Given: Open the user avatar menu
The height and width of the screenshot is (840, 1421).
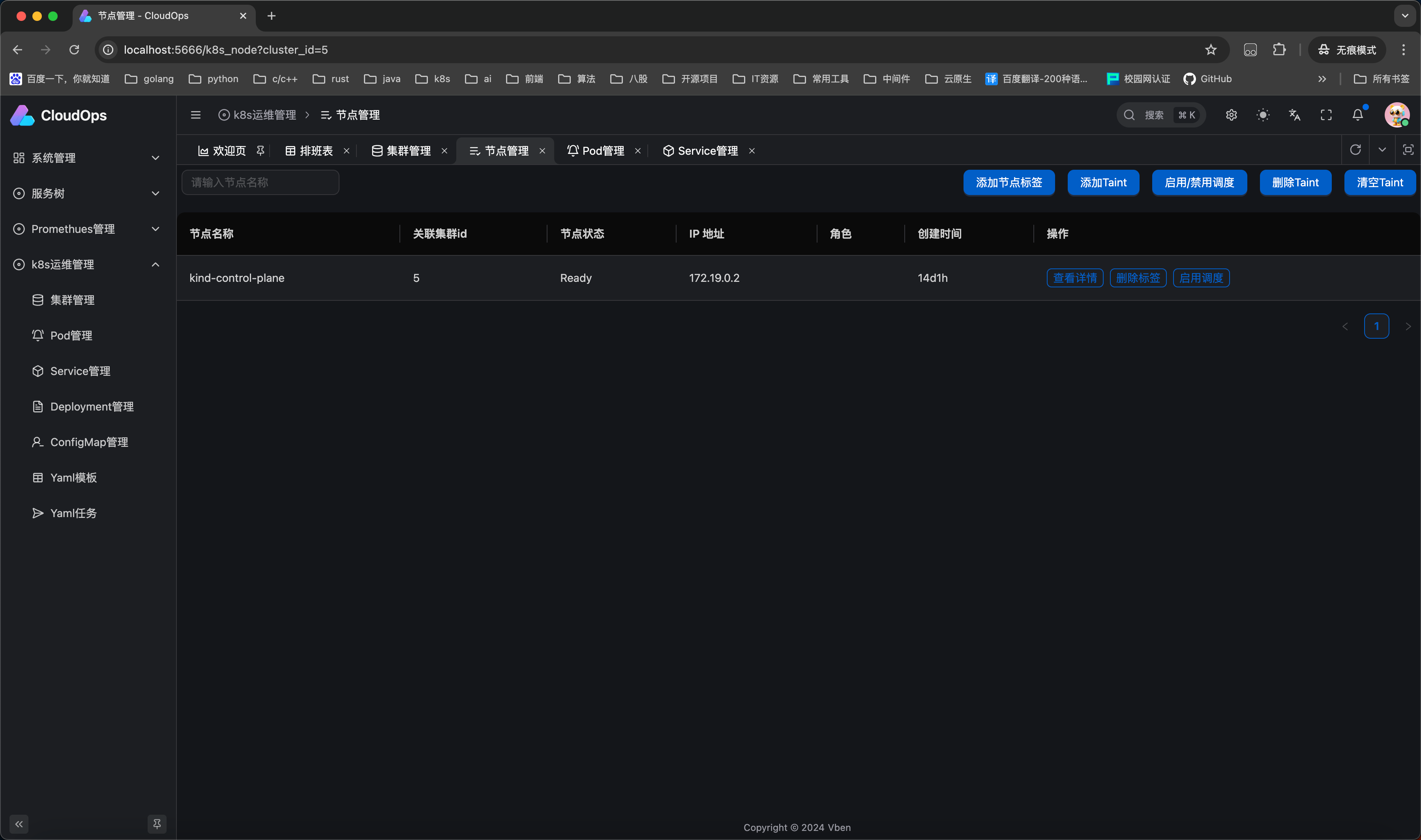Looking at the screenshot, I should tap(1397, 115).
